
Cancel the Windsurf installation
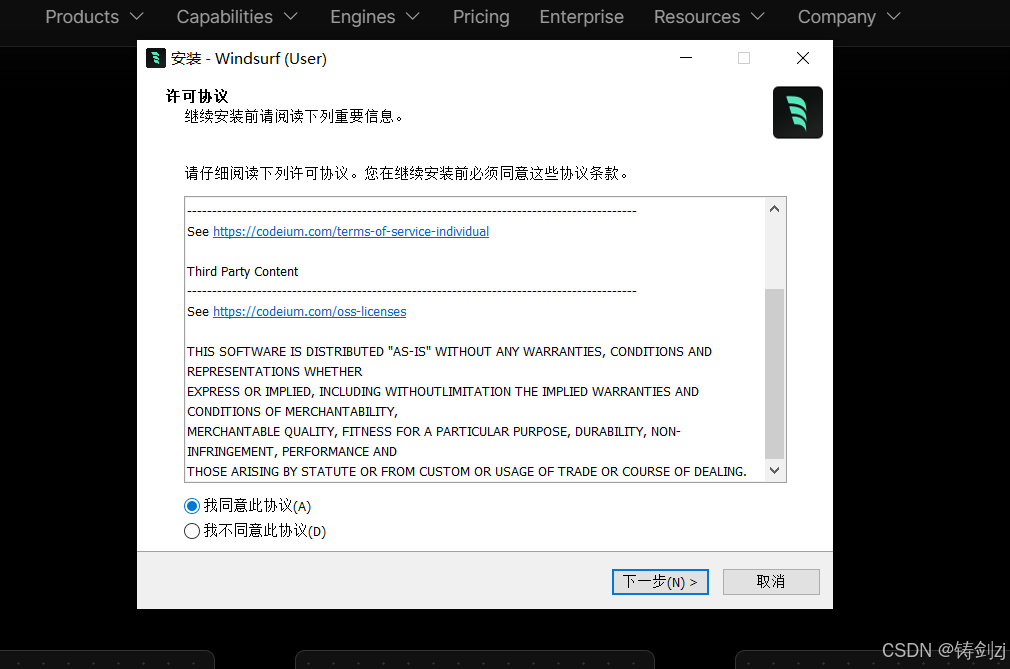(x=771, y=582)
